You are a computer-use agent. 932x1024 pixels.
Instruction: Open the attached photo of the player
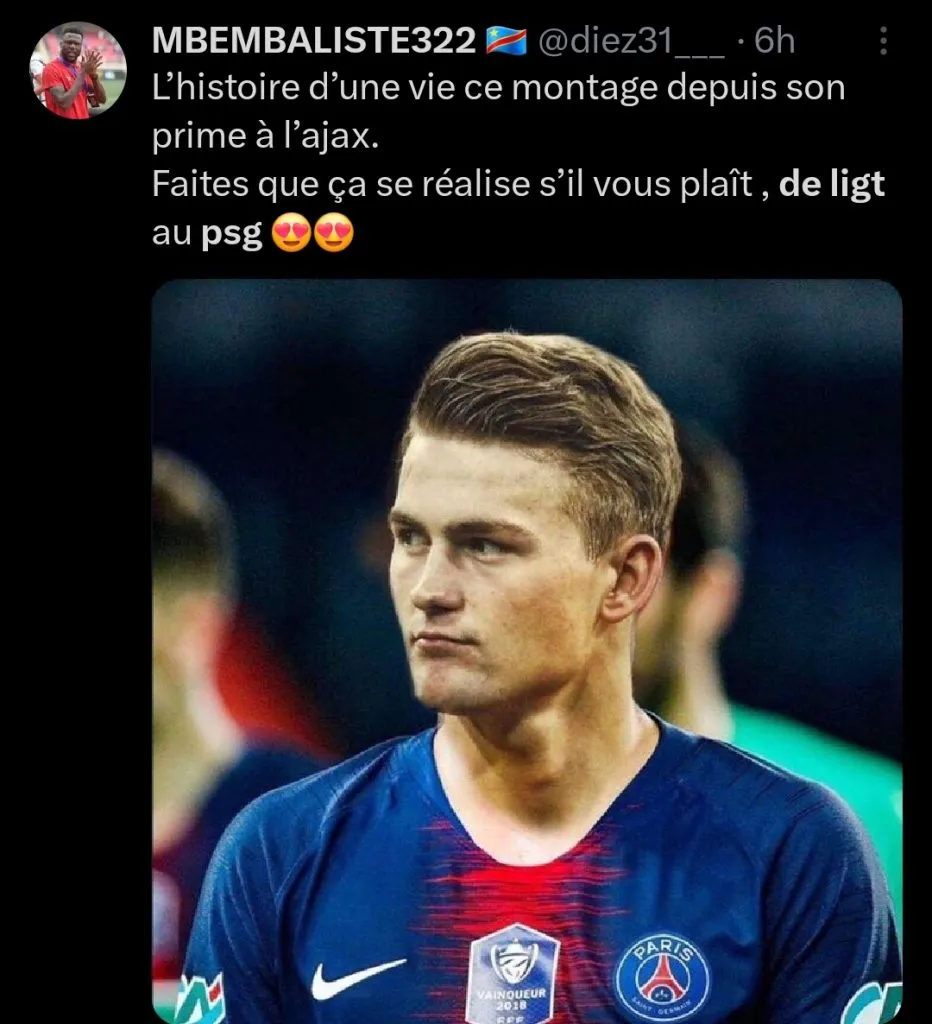click(x=527, y=651)
